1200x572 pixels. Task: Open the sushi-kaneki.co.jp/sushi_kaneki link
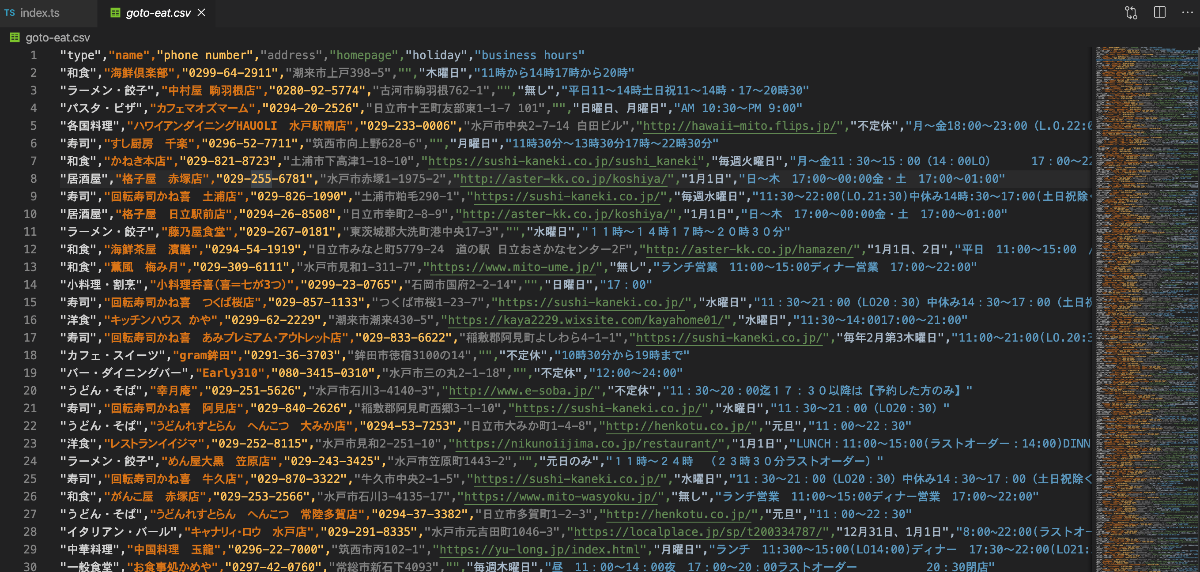point(563,160)
